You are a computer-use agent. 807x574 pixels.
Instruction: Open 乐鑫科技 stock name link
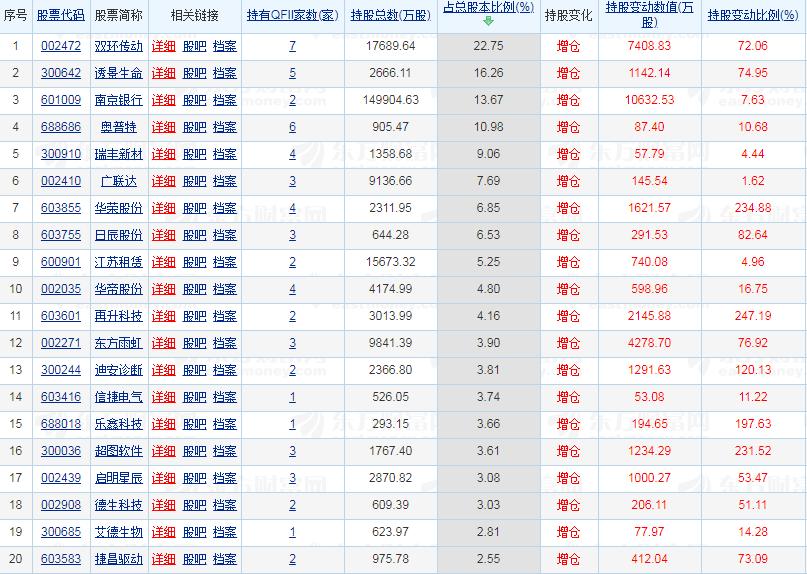[118, 424]
